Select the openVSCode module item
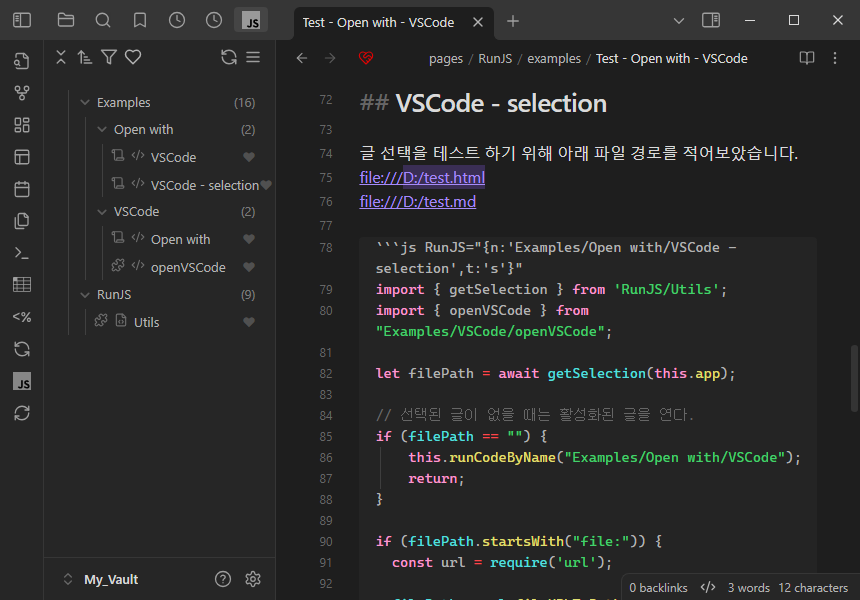 point(188,268)
